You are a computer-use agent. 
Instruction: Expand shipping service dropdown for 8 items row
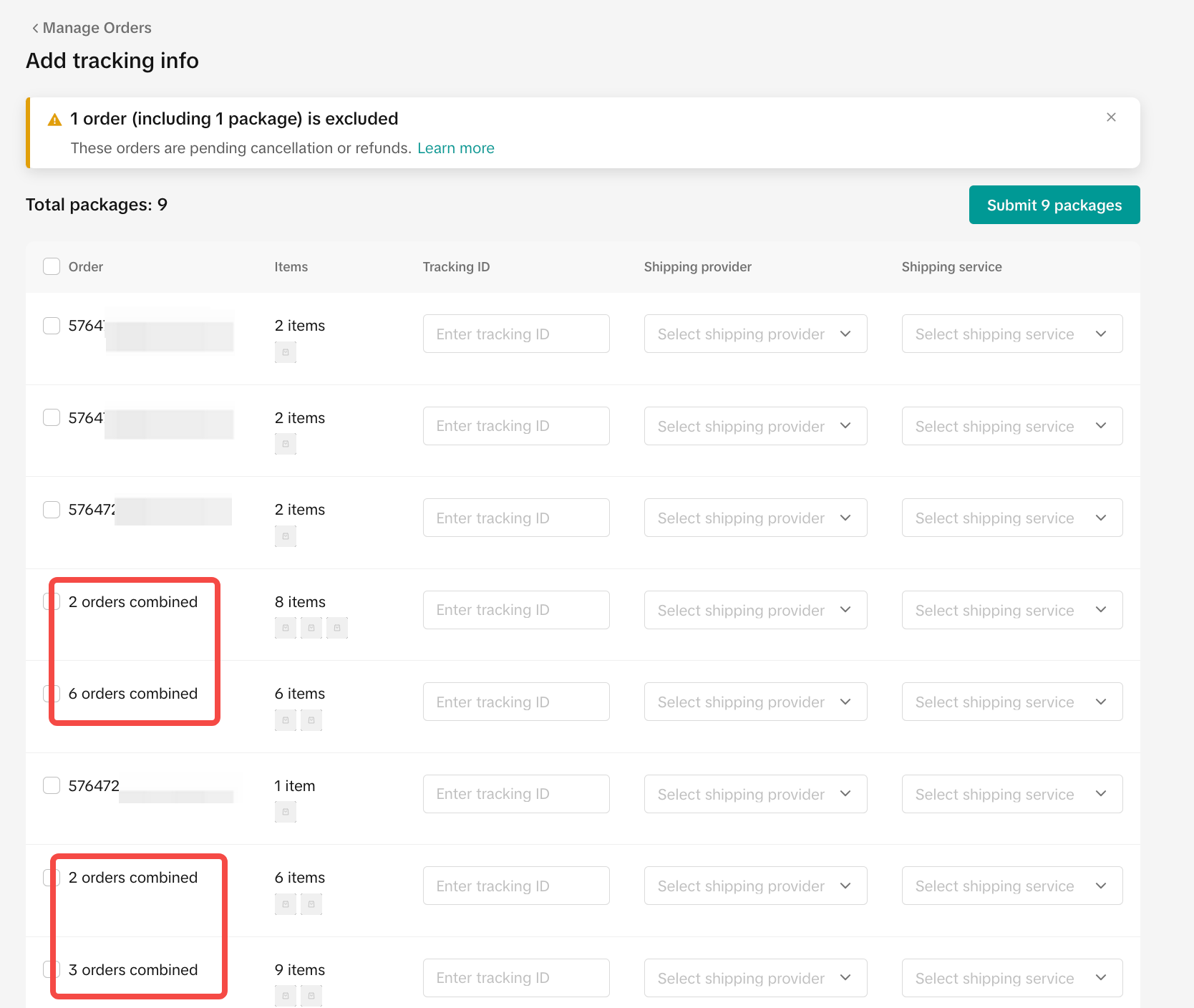[x=1011, y=610]
